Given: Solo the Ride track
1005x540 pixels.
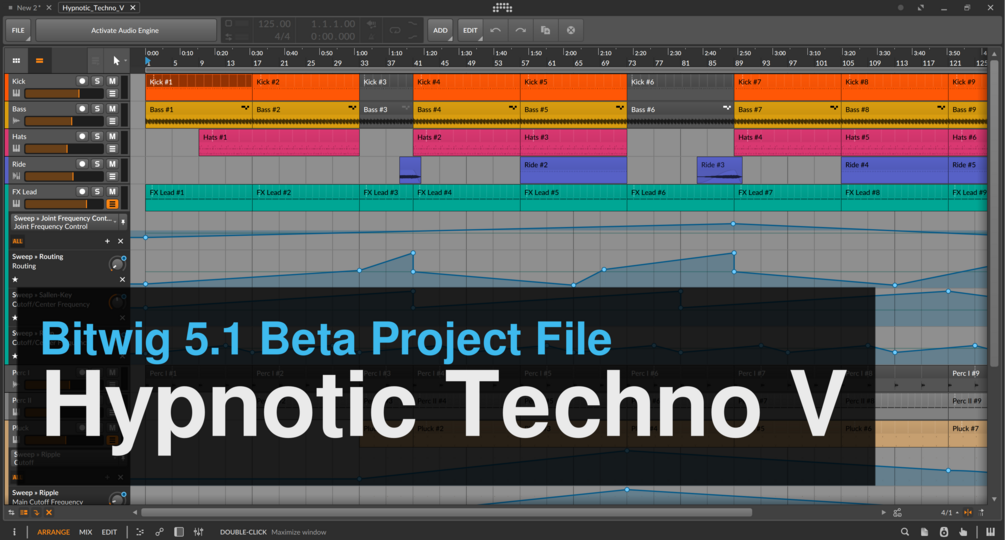Looking at the screenshot, I should (97, 164).
